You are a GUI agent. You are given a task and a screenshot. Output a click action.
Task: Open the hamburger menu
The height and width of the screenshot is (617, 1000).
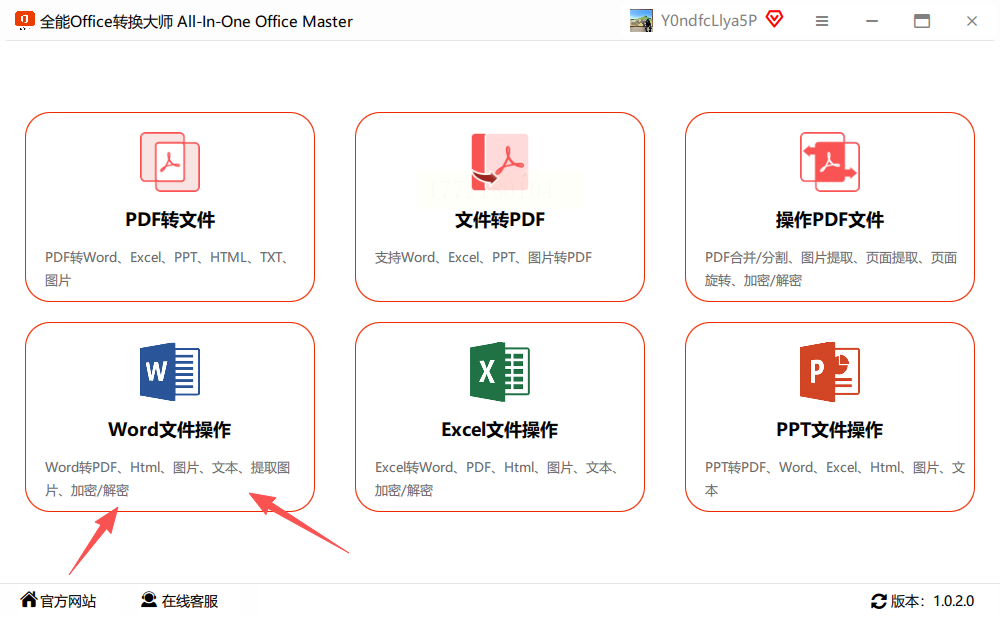822,21
